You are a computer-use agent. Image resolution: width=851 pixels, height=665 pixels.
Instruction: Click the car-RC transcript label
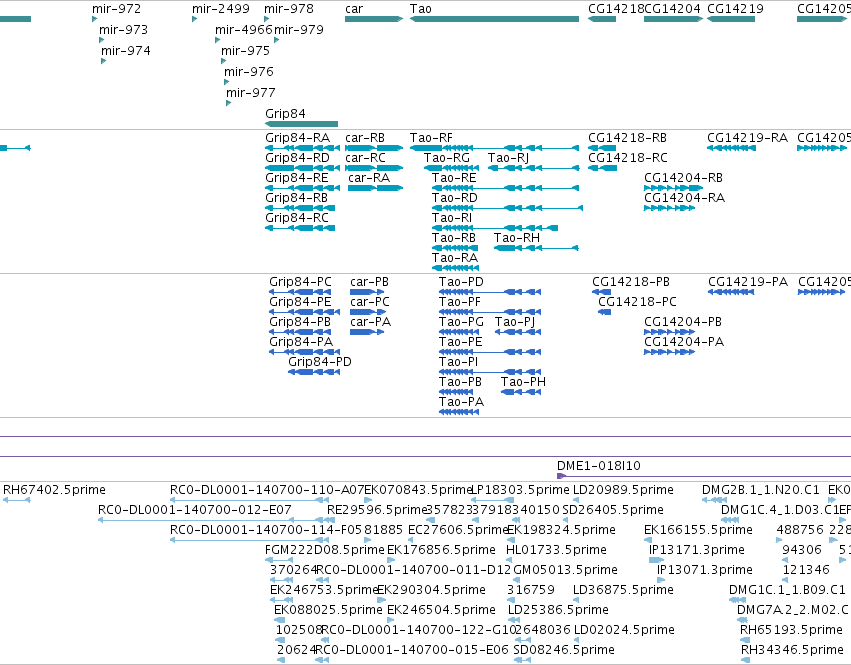(x=365, y=157)
